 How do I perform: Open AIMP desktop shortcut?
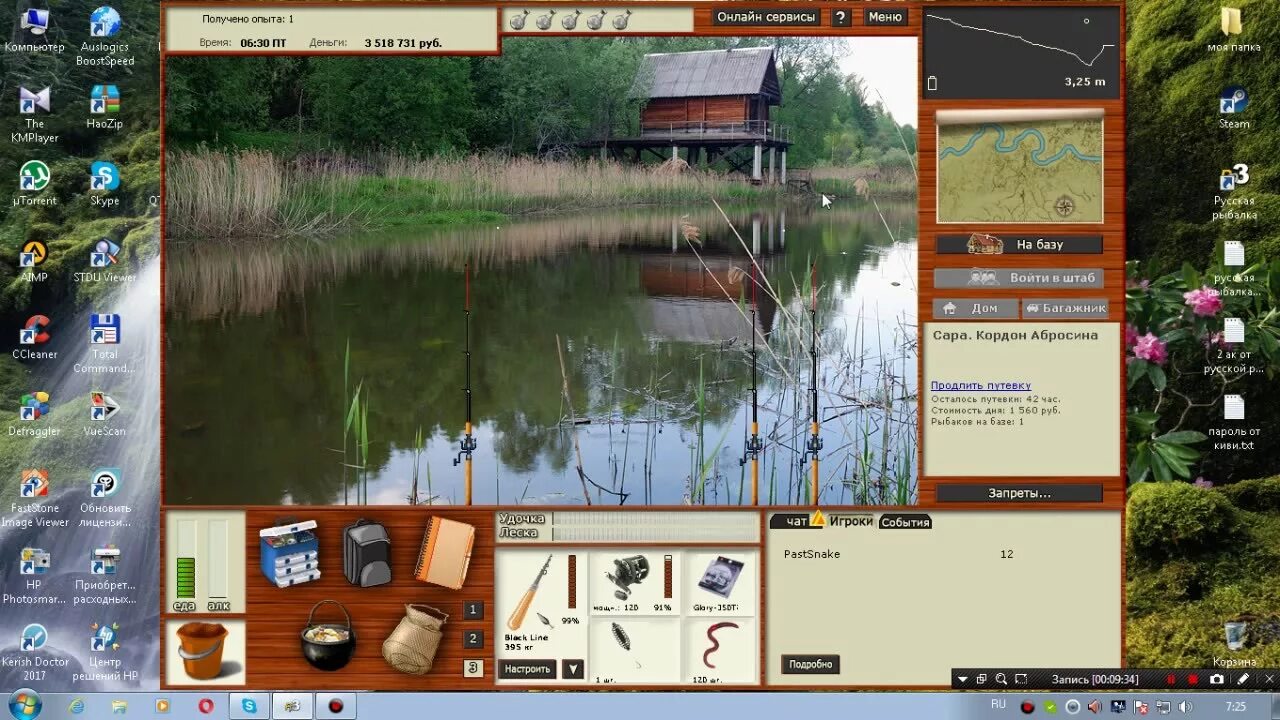click(34, 261)
